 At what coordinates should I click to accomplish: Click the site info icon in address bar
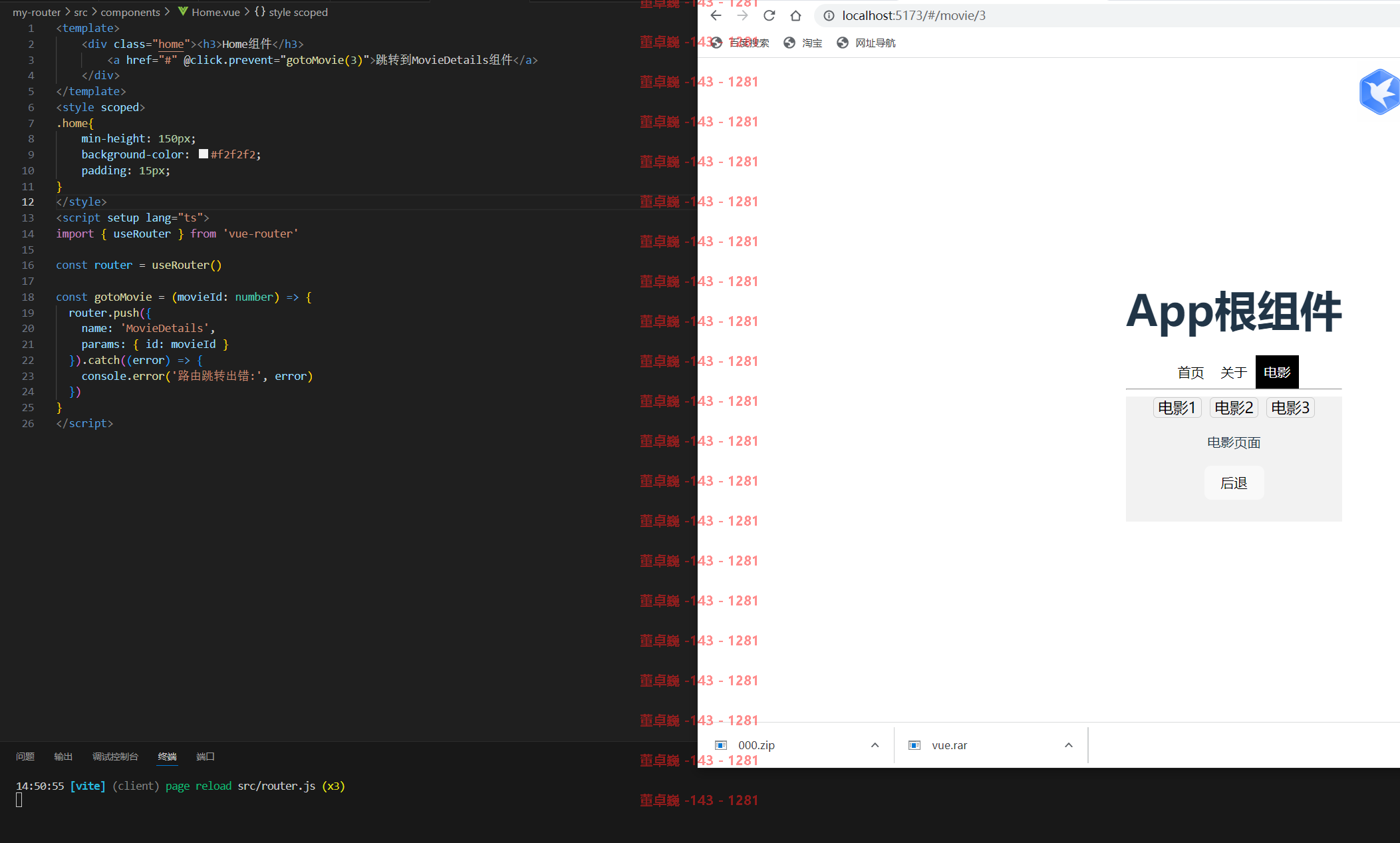pyautogui.click(x=829, y=15)
